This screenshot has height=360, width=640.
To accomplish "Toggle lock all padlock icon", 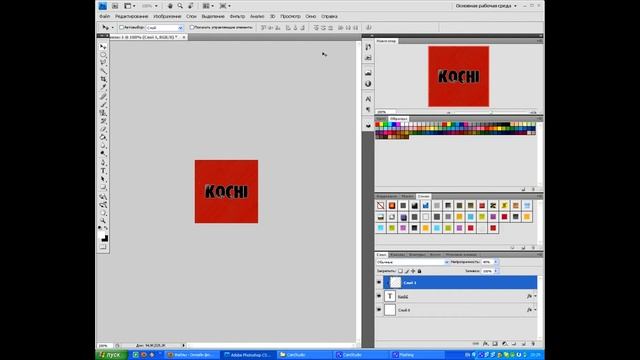I will tap(419, 271).
